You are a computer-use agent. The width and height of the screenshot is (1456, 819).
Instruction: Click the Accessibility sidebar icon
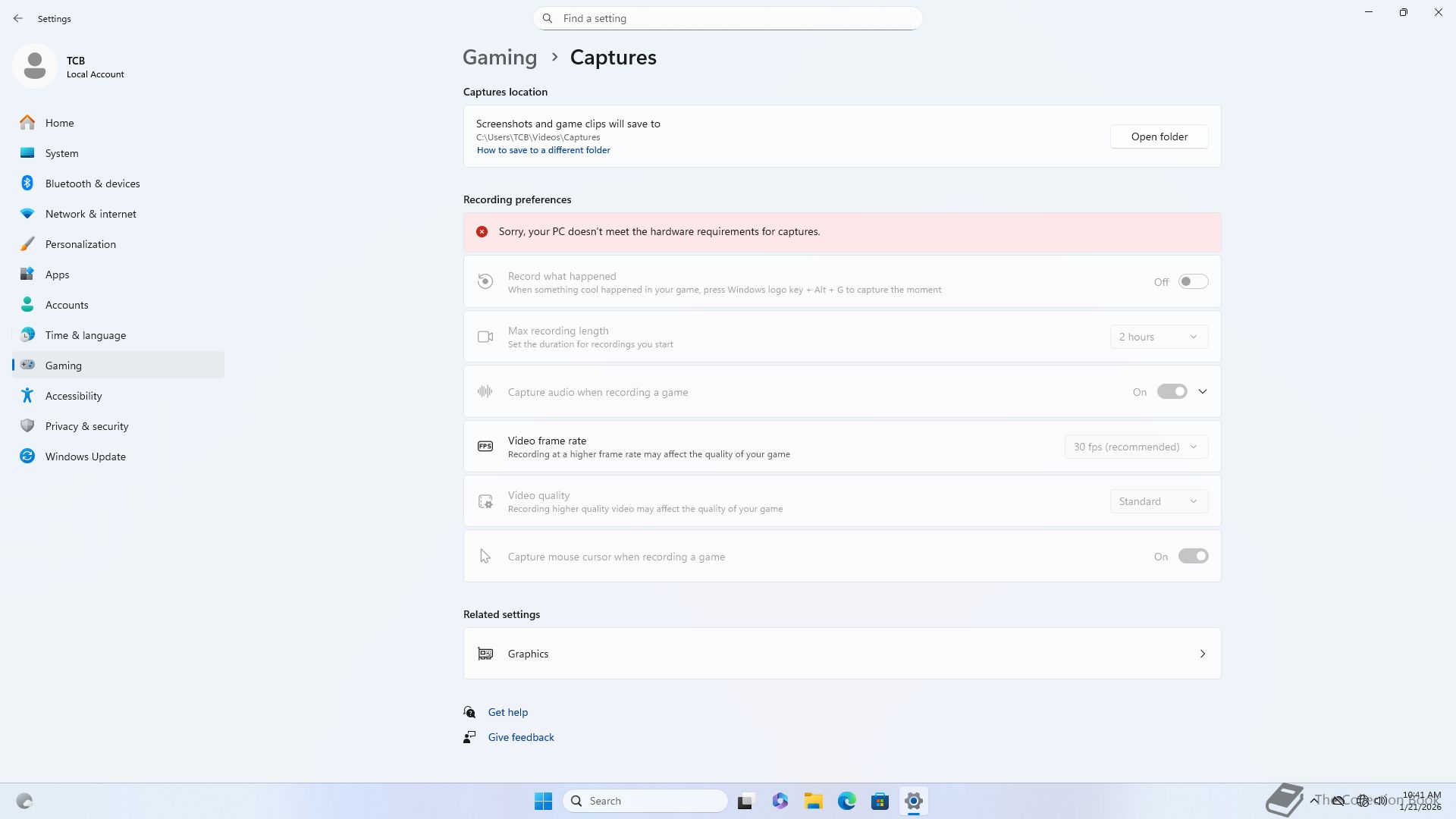click(x=27, y=396)
